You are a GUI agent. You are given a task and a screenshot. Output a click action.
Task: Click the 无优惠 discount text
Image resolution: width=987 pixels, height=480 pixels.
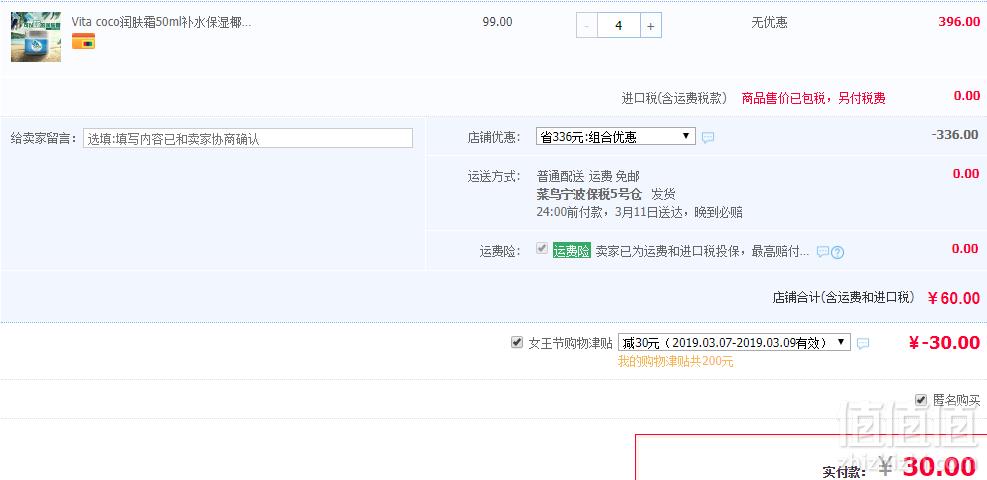769,23
